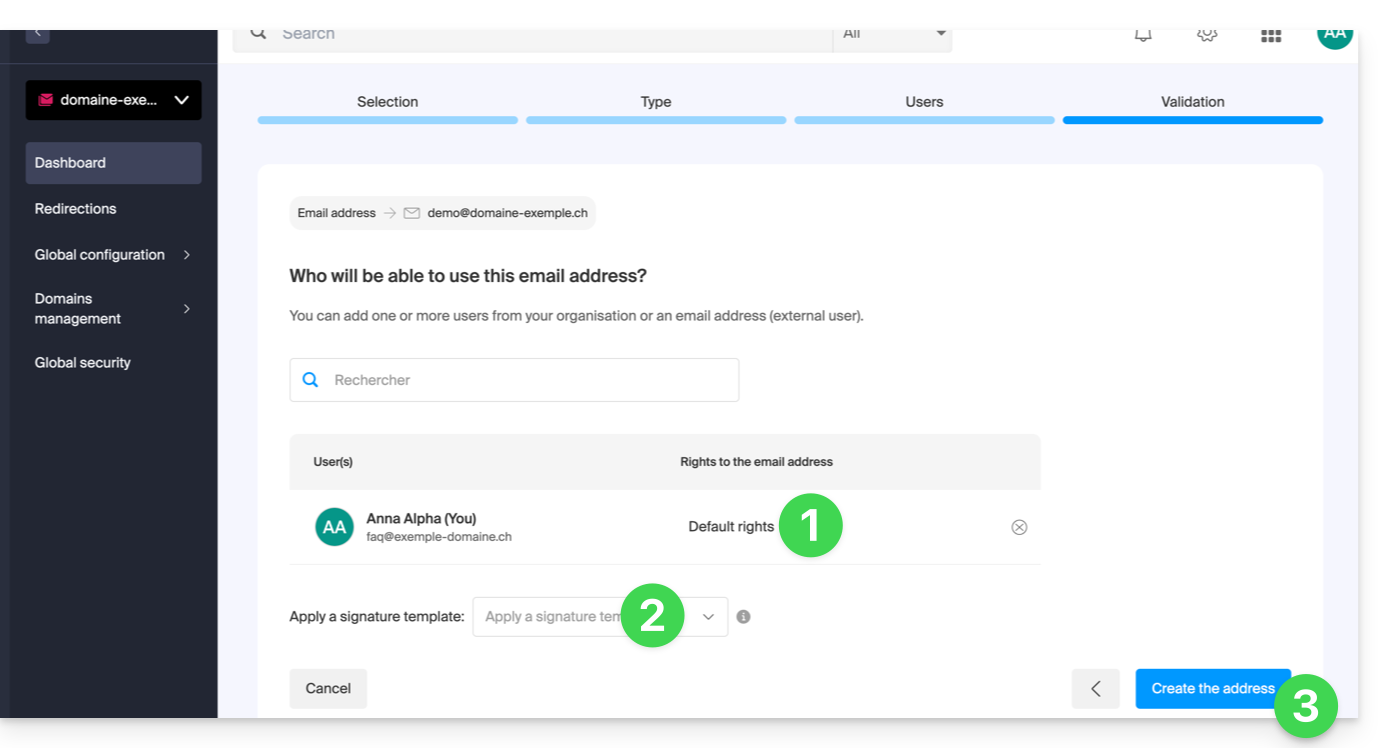
Task: Open Global security in the sidebar
Action: point(83,363)
